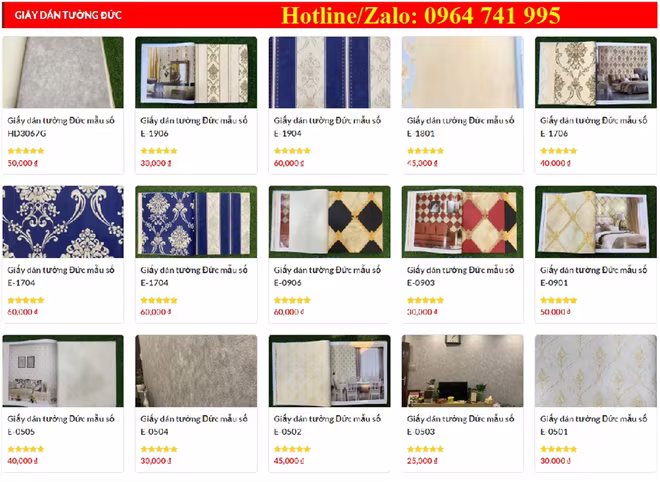660x482 pixels.
Task: Click the star rating under E-0906
Action: 292,300
